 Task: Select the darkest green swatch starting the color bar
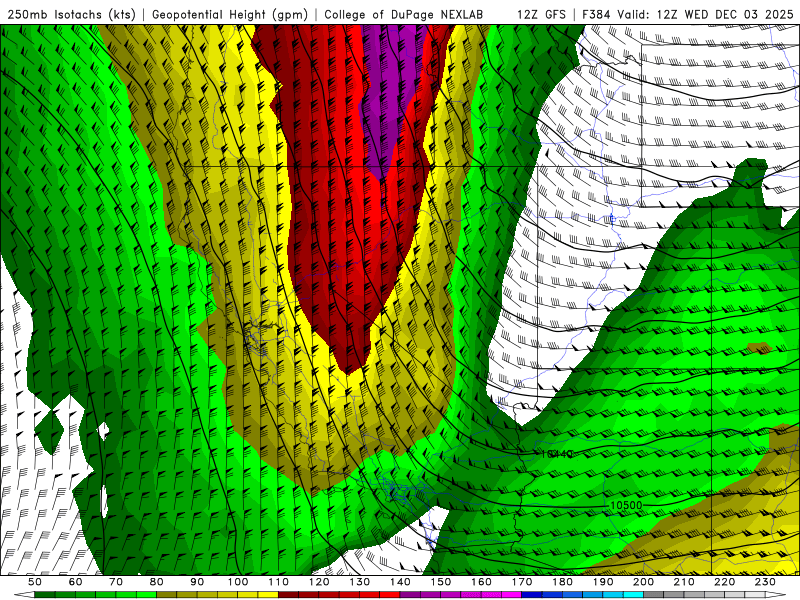[x=45, y=595]
